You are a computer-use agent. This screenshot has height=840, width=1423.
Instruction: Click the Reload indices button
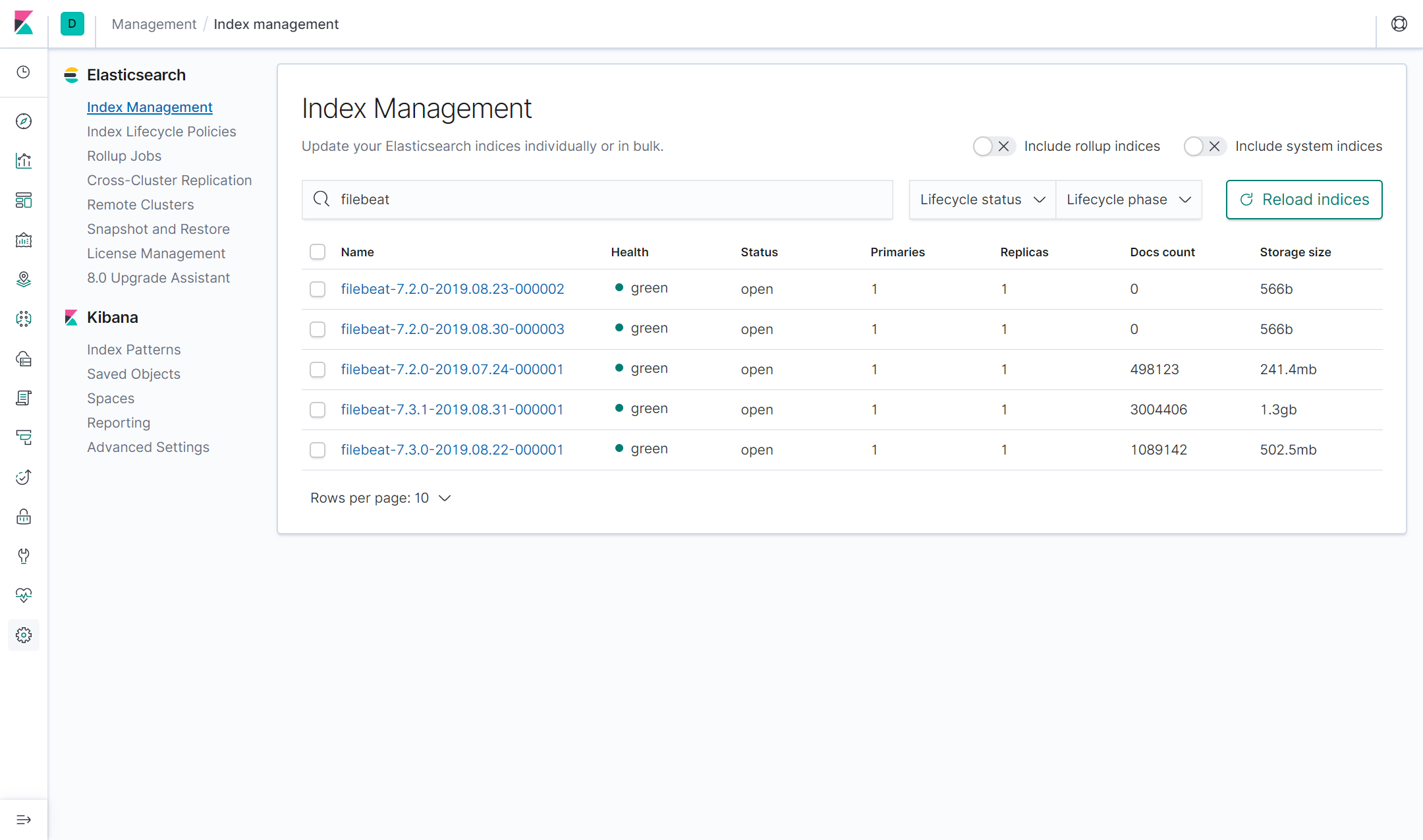point(1304,200)
